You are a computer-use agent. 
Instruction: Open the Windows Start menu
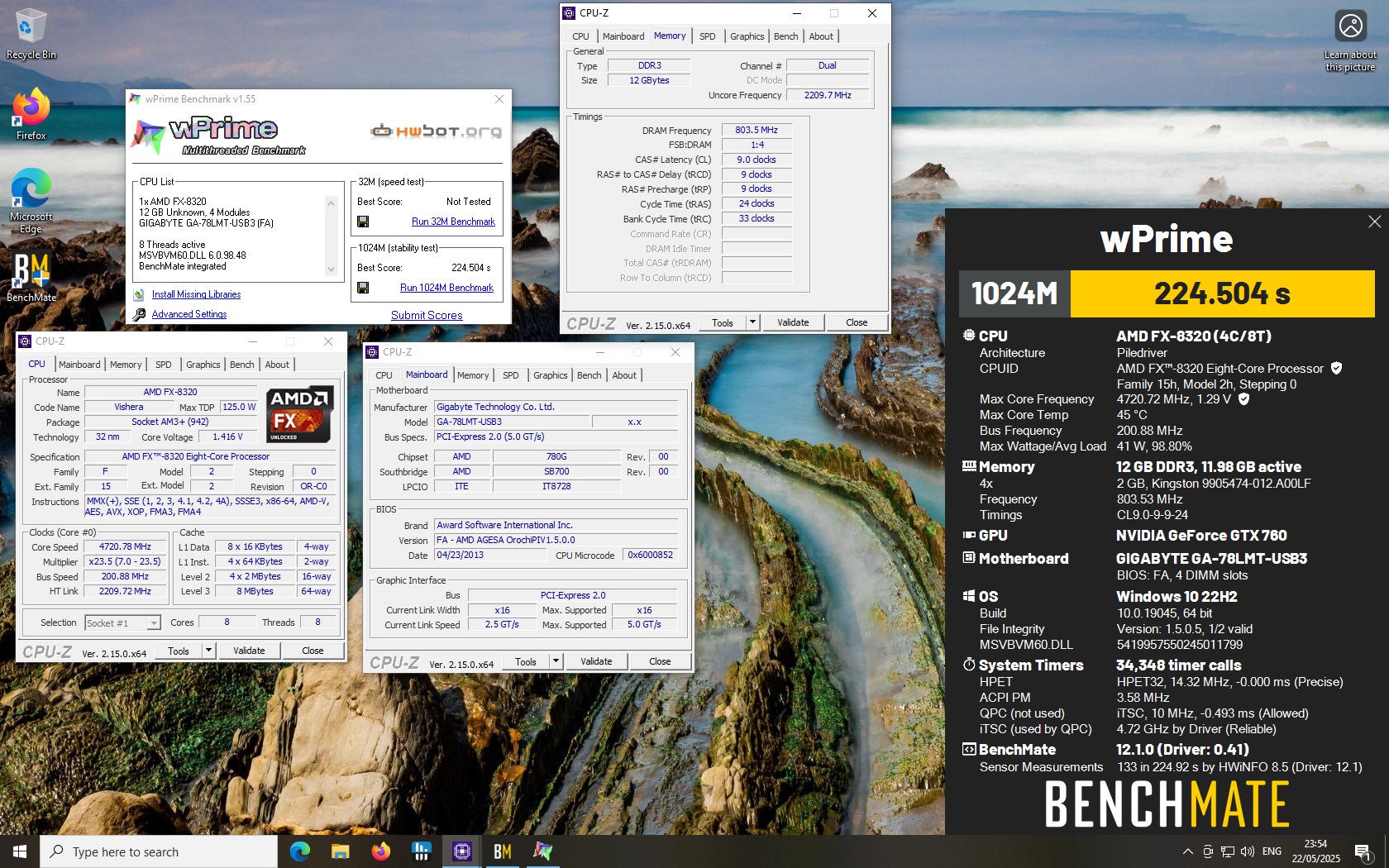20,851
